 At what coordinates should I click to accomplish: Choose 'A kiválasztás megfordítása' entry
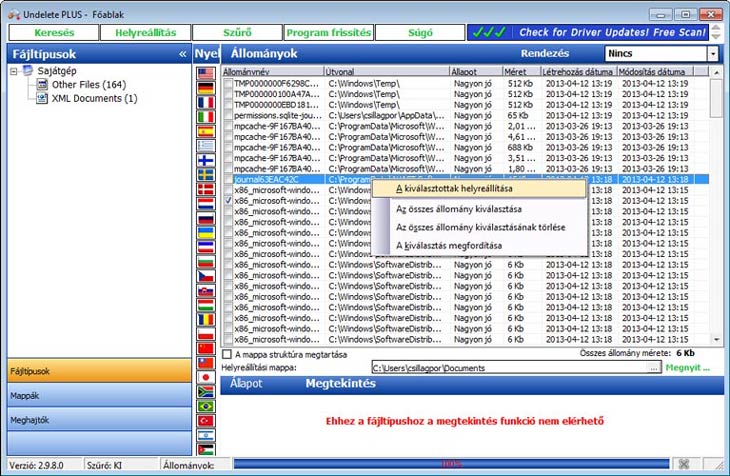479,245
